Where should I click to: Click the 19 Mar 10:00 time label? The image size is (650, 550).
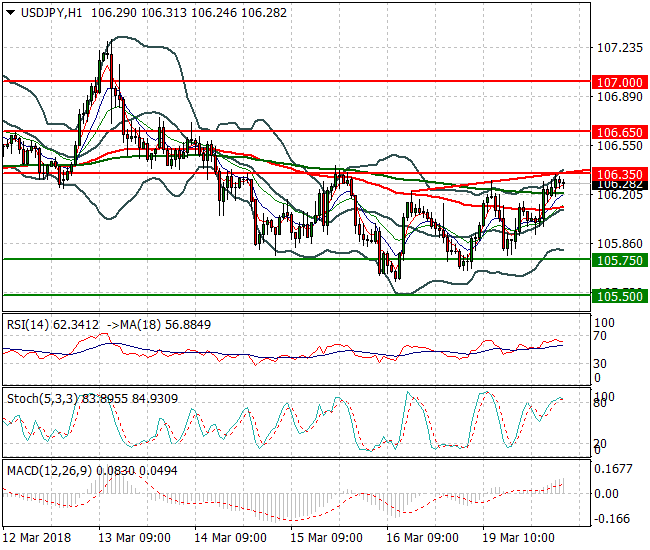[x=519, y=538]
